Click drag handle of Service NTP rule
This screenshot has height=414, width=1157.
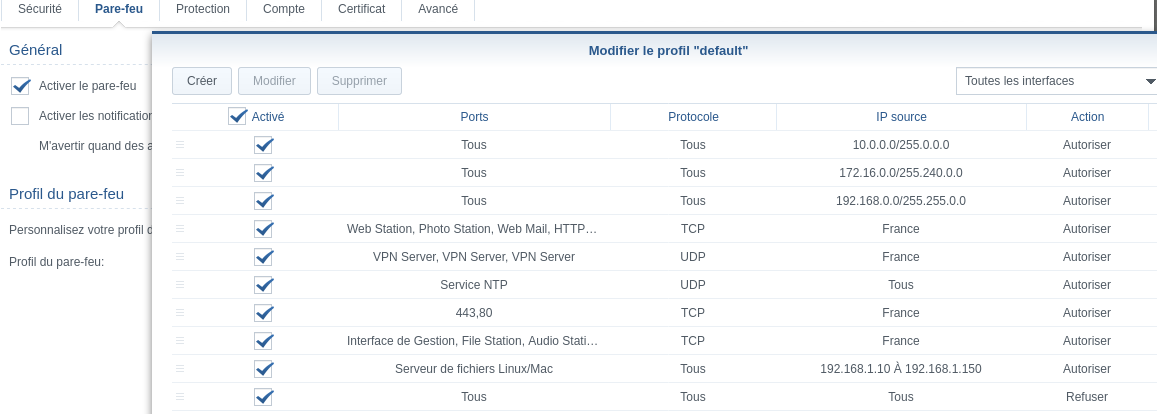tap(180, 285)
